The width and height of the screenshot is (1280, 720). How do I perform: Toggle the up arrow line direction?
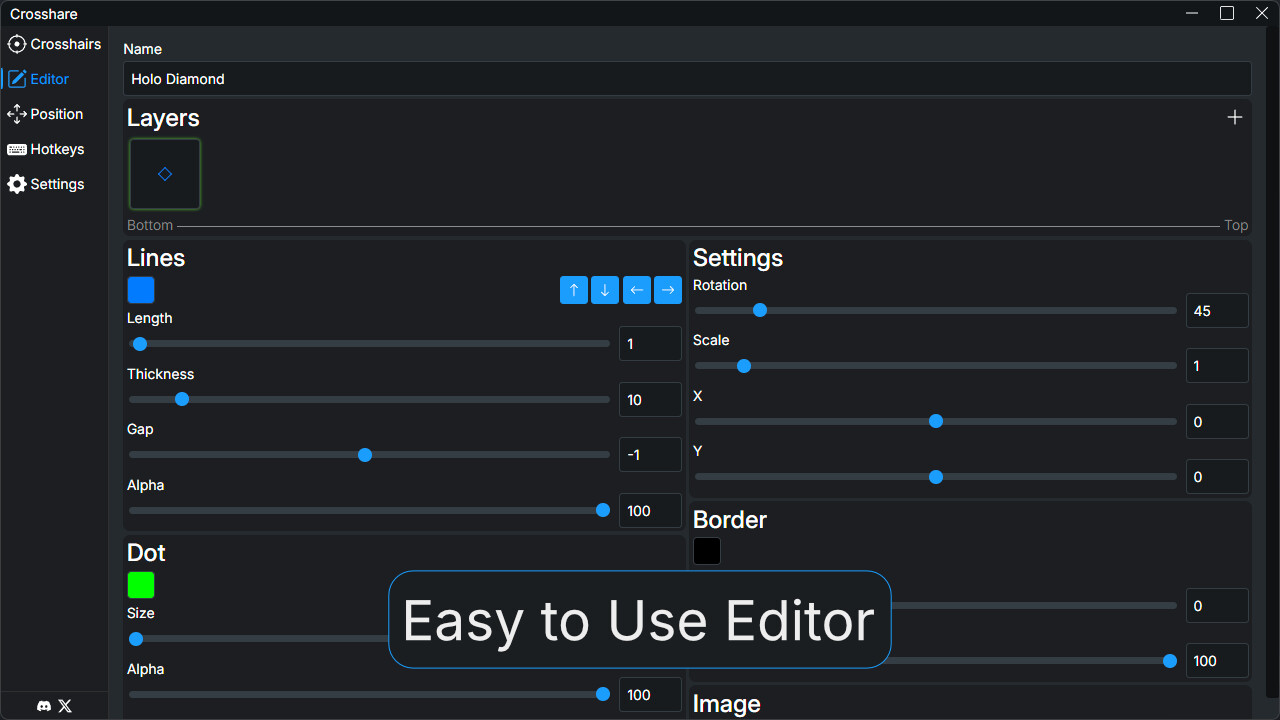[x=574, y=290]
